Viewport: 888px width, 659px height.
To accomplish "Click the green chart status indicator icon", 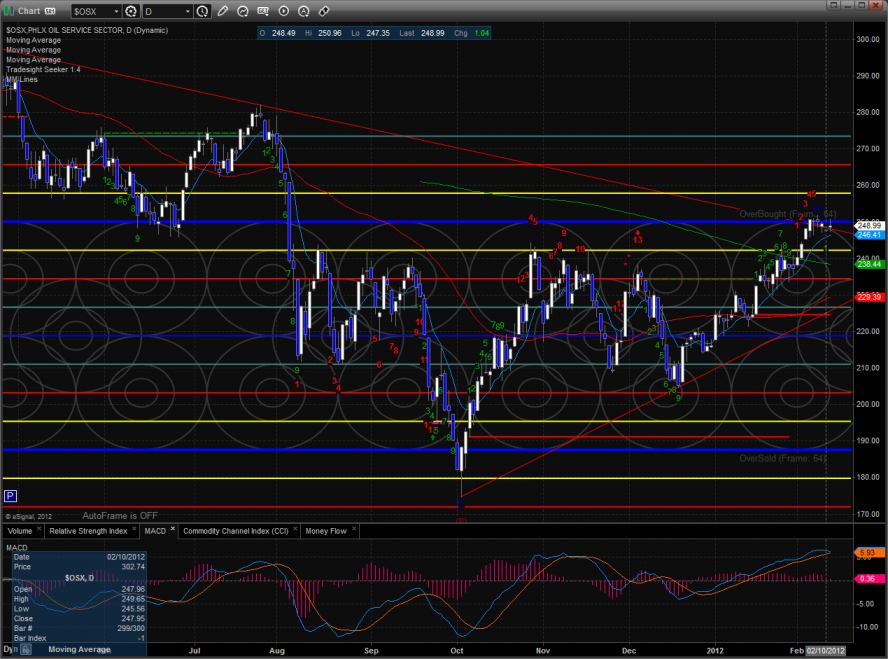I will (x=8, y=11).
